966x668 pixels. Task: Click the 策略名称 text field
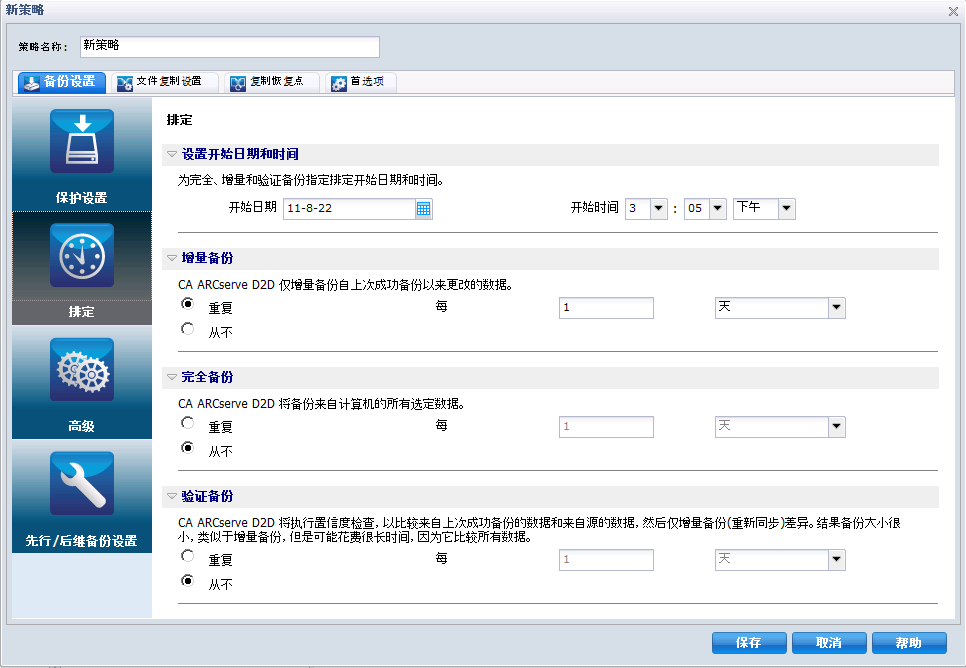pos(229,47)
